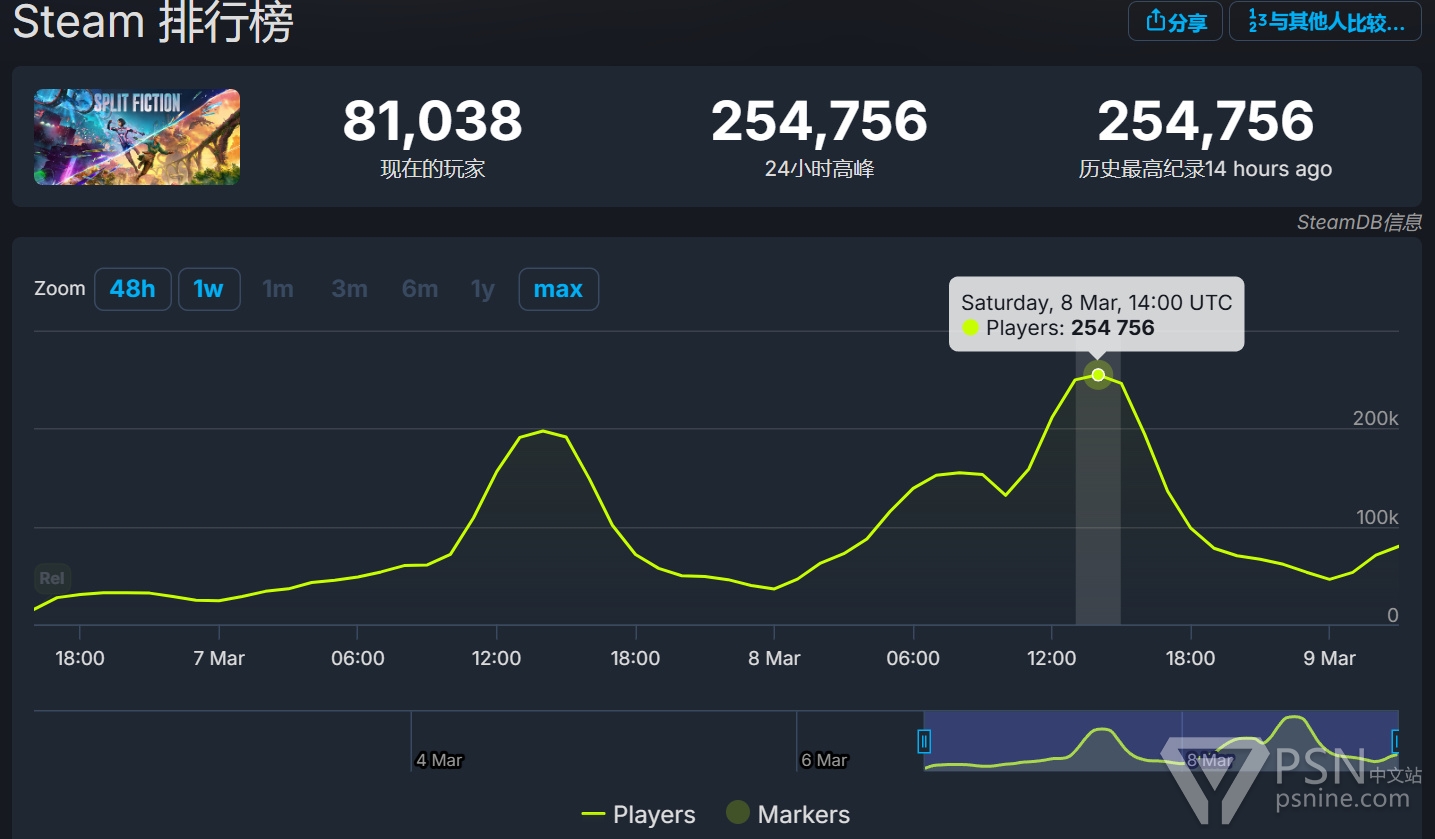1435x839 pixels.
Task: Toggle the Rel relative scale button
Action: (52, 578)
